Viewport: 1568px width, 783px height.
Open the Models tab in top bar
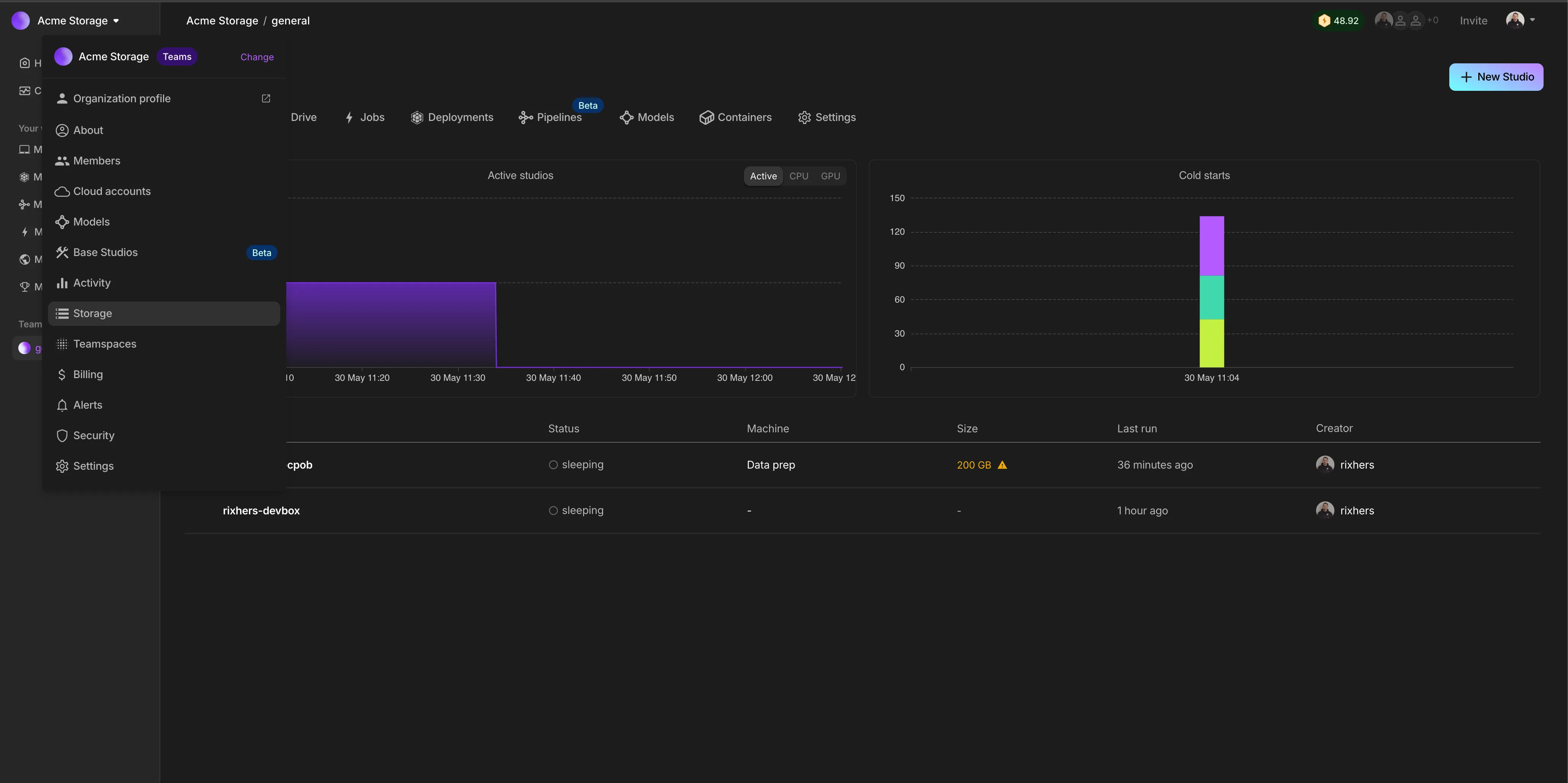pyautogui.click(x=647, y=118)
